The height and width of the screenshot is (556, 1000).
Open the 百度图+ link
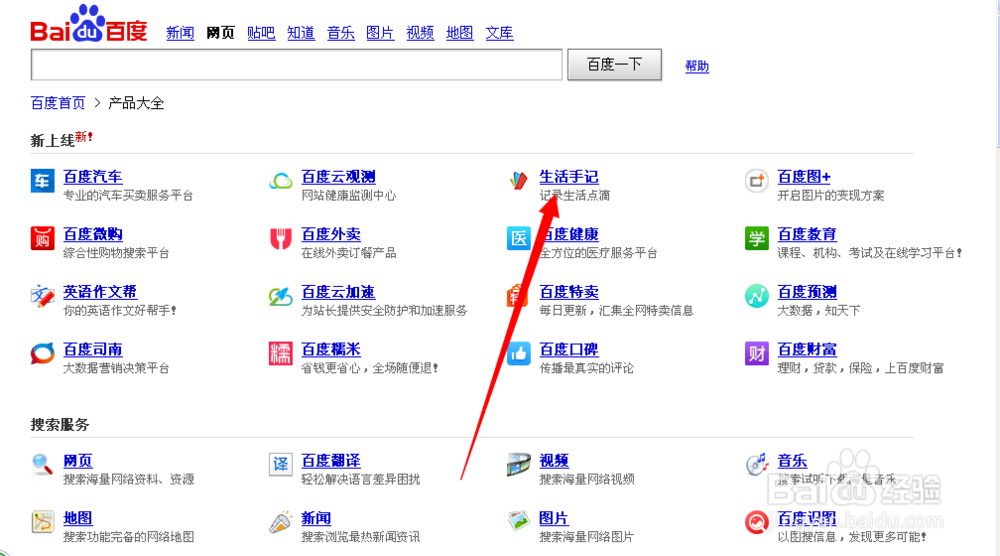(804, 177)
